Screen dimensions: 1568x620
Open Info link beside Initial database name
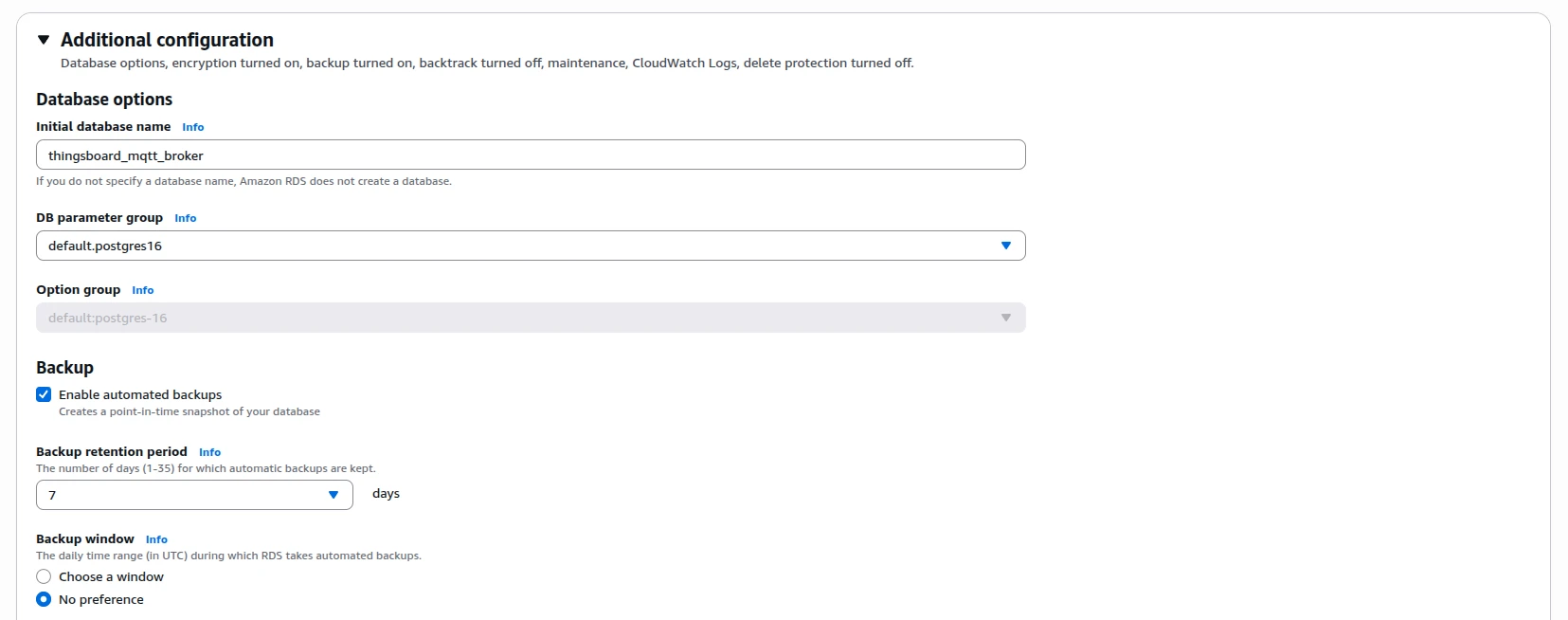[193, 127]
